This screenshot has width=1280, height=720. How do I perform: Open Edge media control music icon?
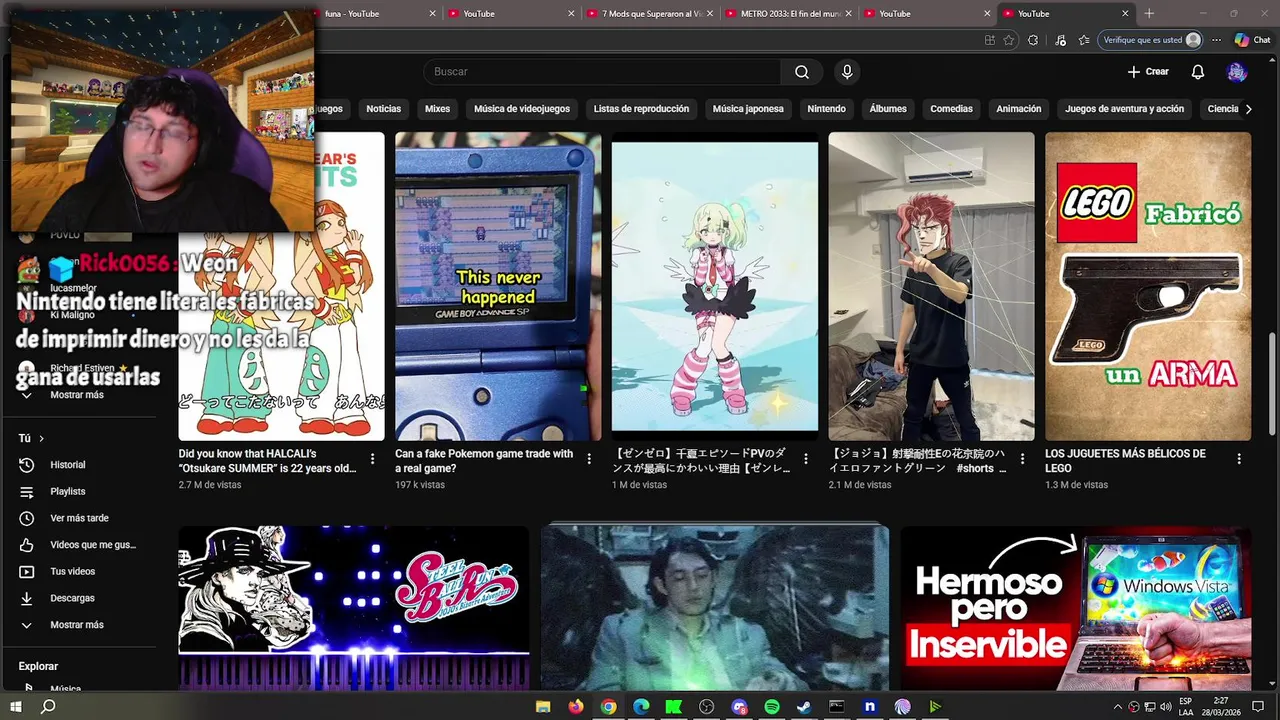[1059, 40]
